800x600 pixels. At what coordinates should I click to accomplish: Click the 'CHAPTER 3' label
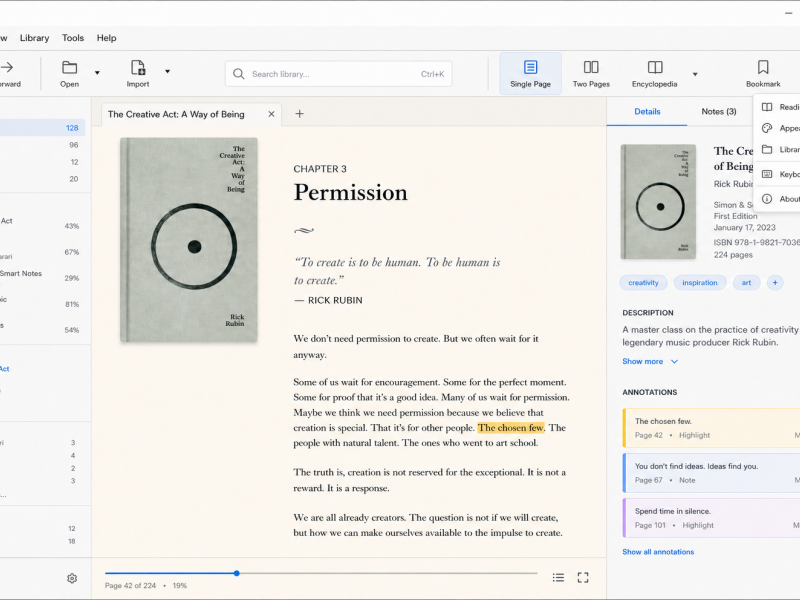click(x=320, y=169)
